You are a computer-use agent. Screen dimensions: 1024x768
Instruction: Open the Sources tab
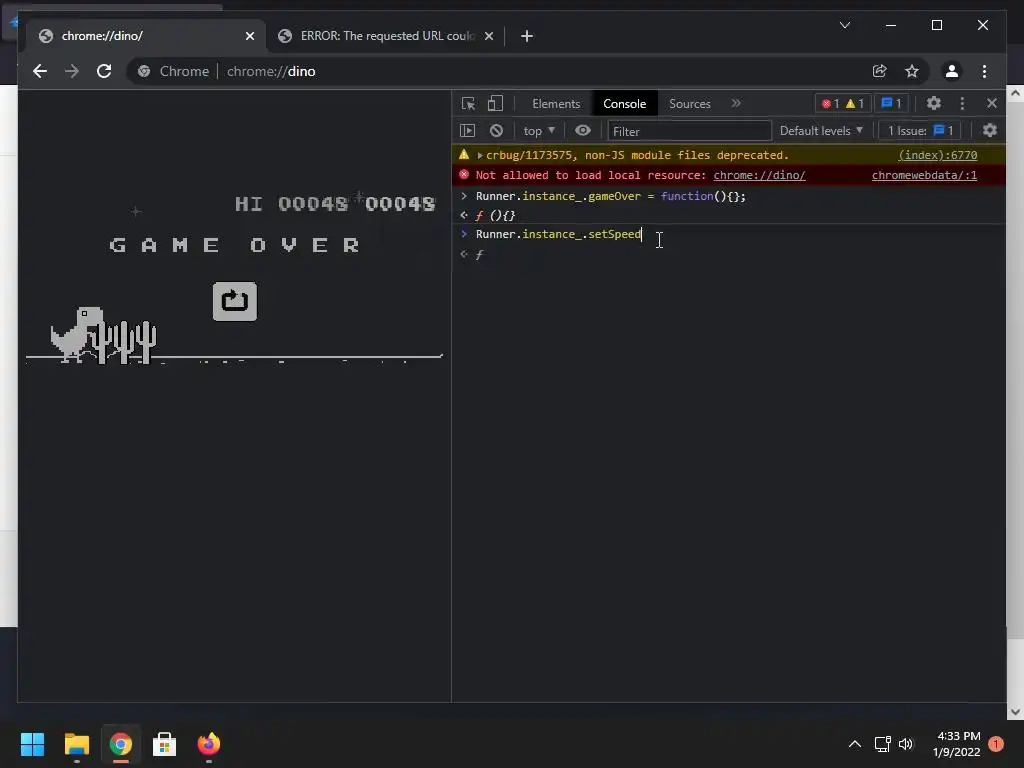pos(690,104)
